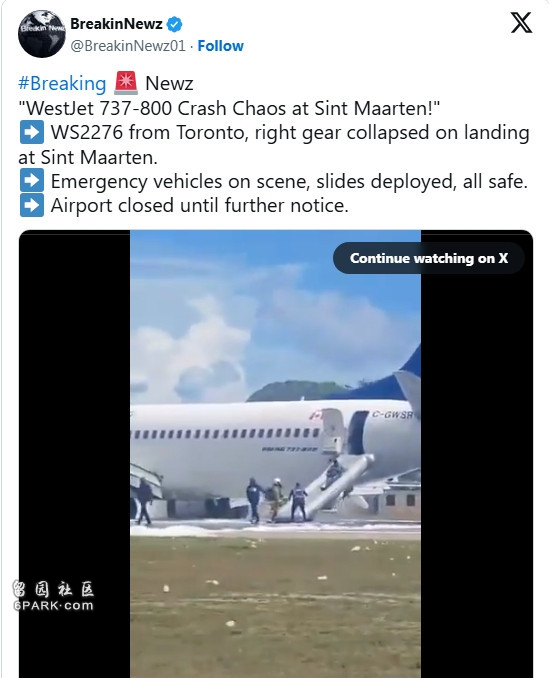Click the arrow emoji beside WS2276 line
The image size is (549, 678).
32,132
